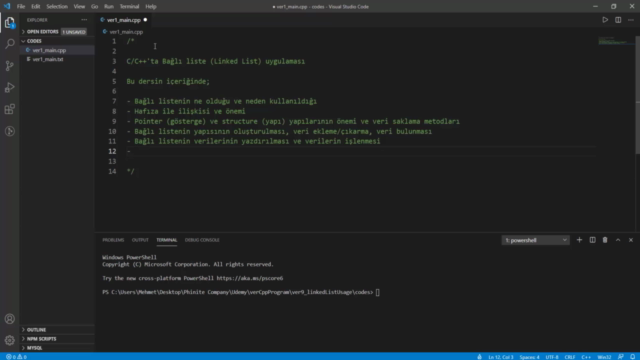The image size is (640, 360).
Task: Open ver1_main.cpp in the explorer tree
Action: coord(57,50)
